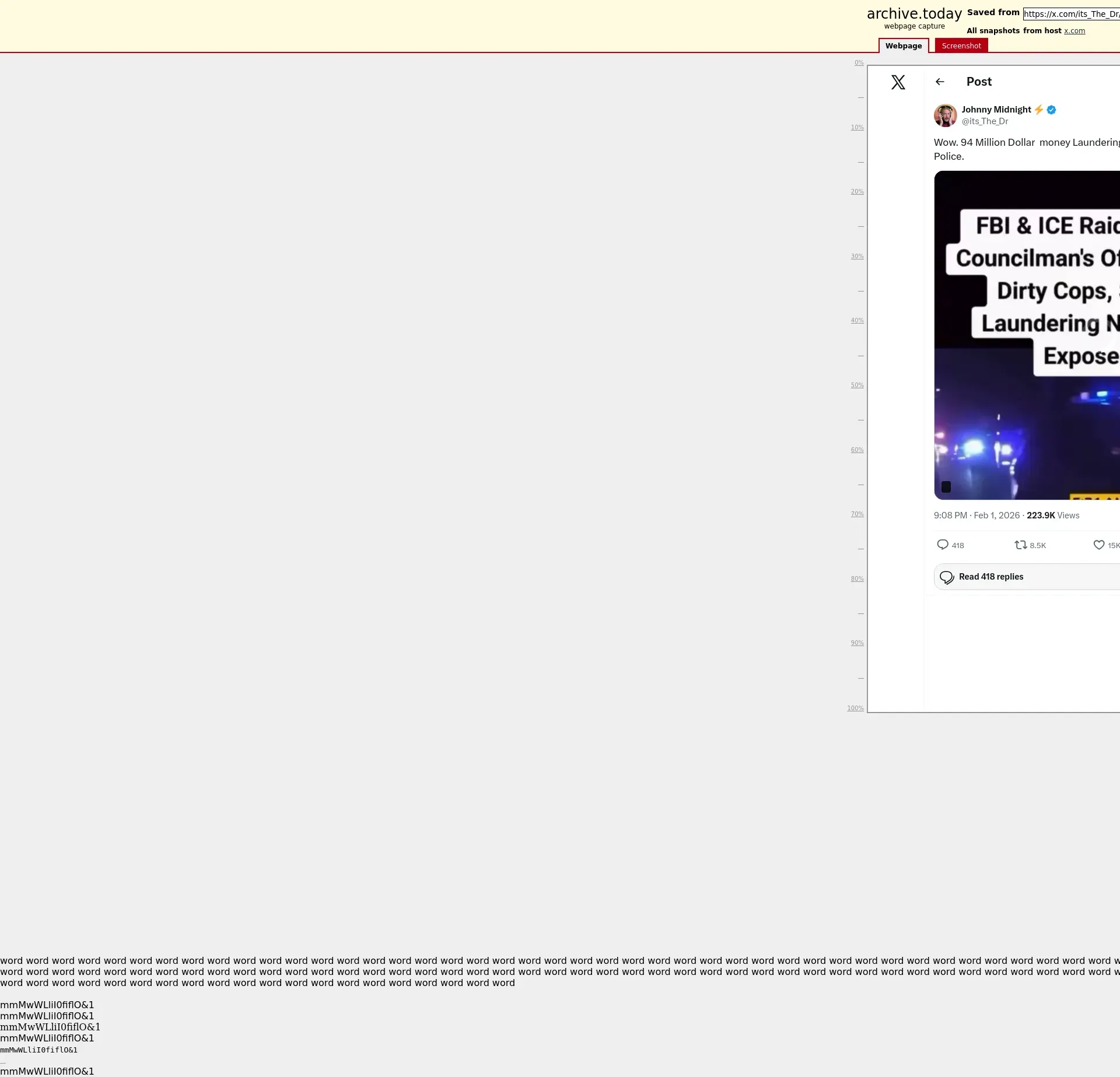
Task: Switch to the Webpage tab
Action: [903, 46]
